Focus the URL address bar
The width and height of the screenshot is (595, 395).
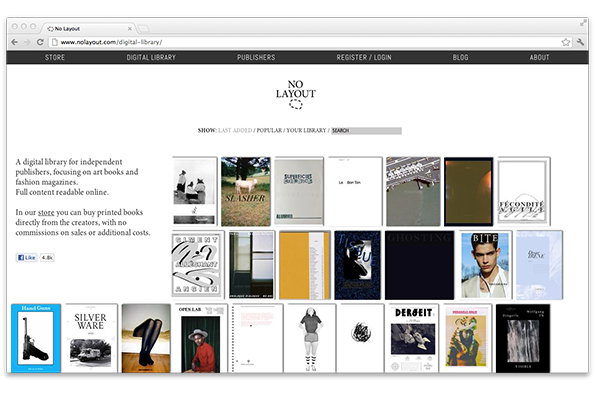309,42
